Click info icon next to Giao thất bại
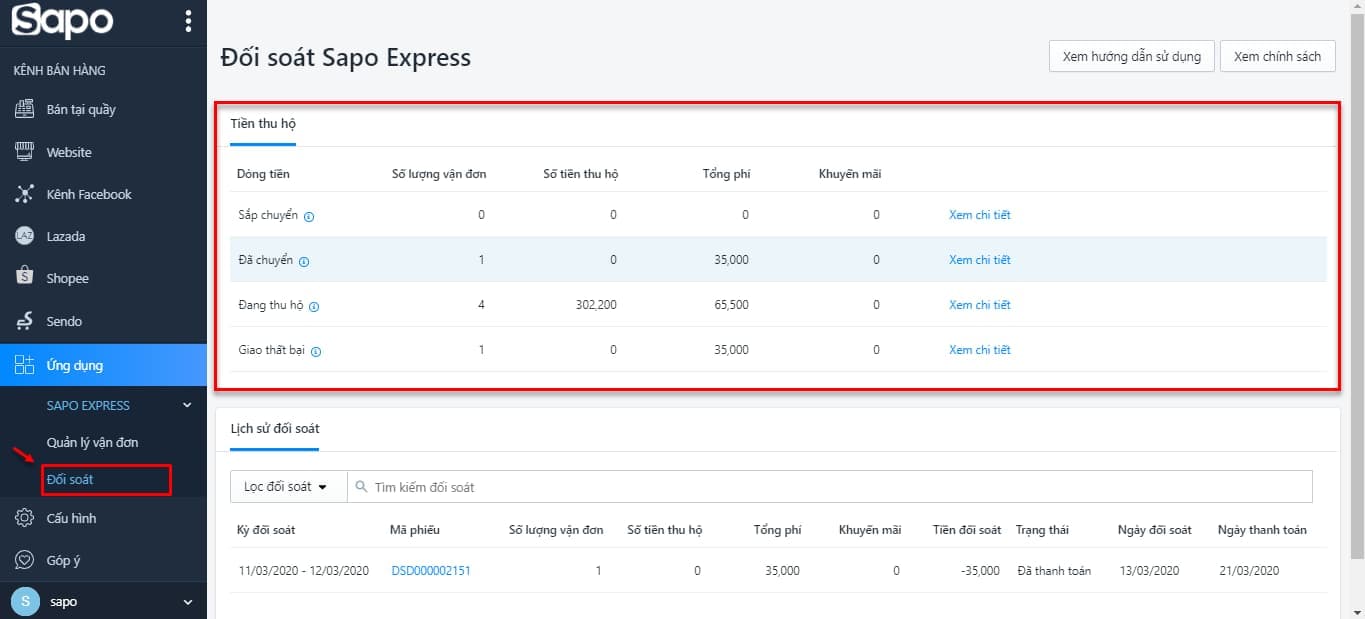This screenshot has width=1365, height=619. point(316,351)
